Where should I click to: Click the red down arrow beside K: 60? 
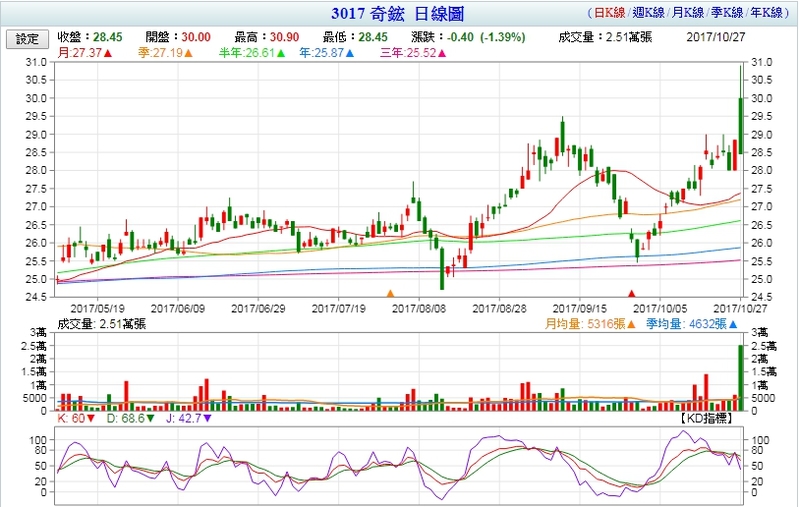pyautogui.click(x=91, y=418)
